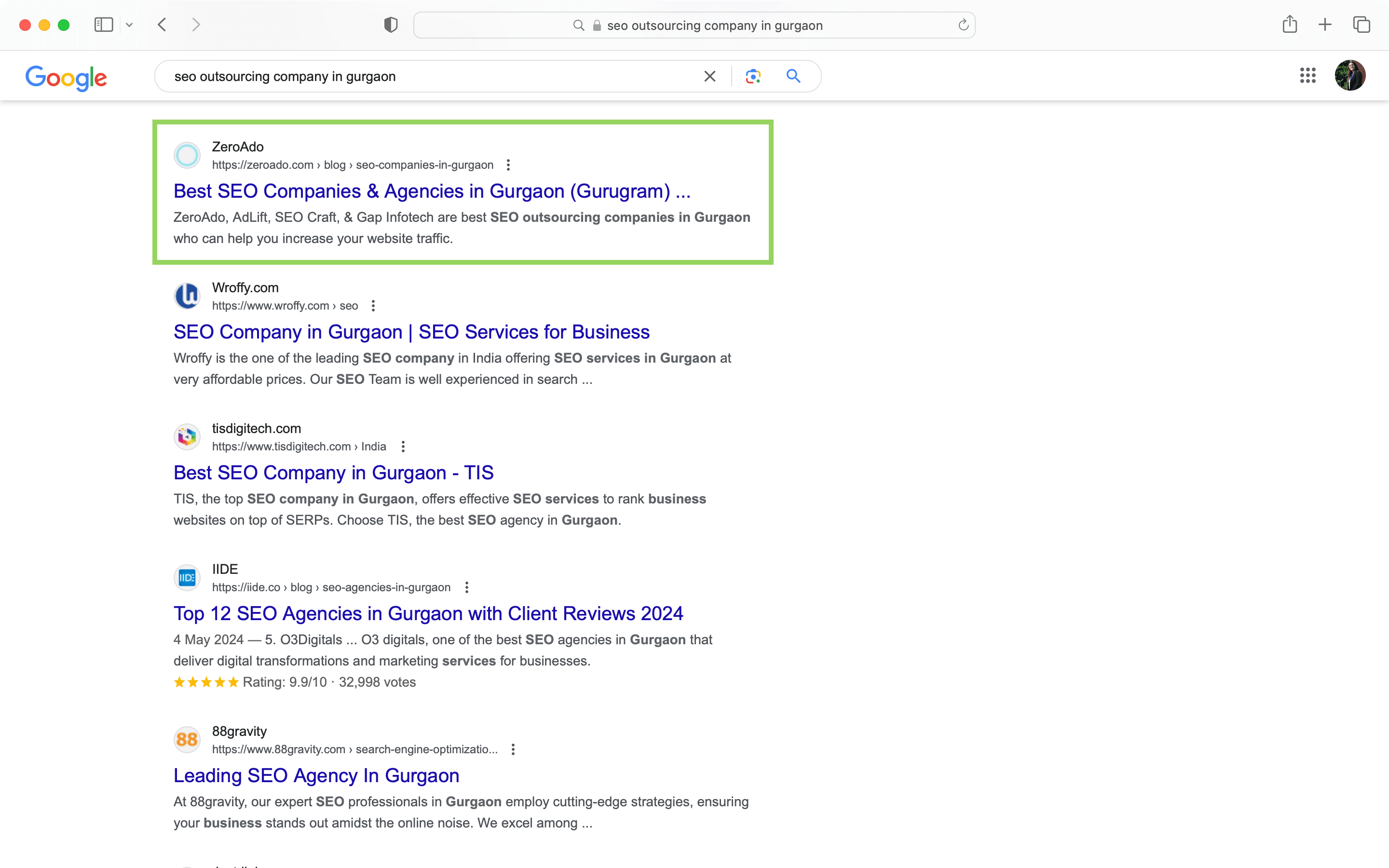Open a new tab with plus icon
The width and height of the screenshot is (1389, 868).
click(x=1325, y=25)
